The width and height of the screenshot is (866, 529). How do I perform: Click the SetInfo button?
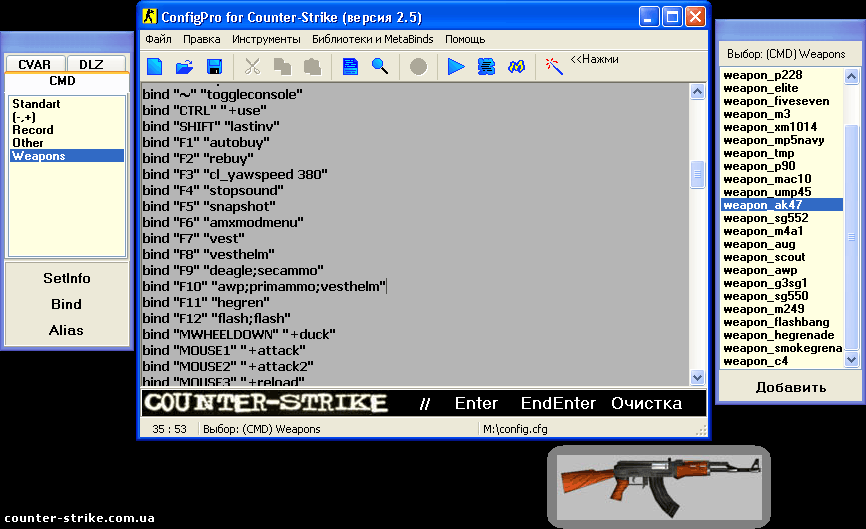pos(67,278)
